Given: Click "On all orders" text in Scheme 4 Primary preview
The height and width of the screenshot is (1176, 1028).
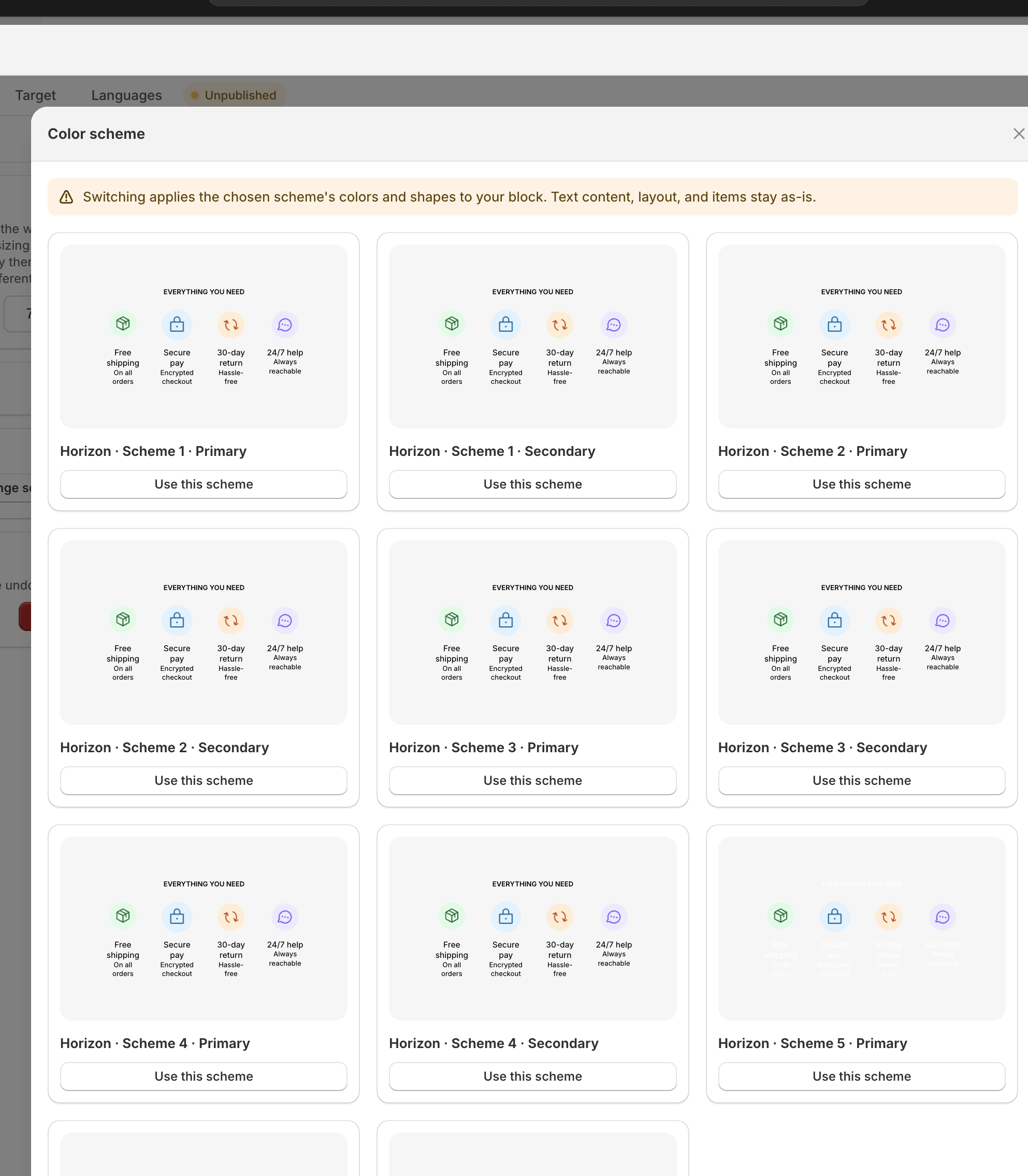Looking at the screenshot, I should pos(123,969).
